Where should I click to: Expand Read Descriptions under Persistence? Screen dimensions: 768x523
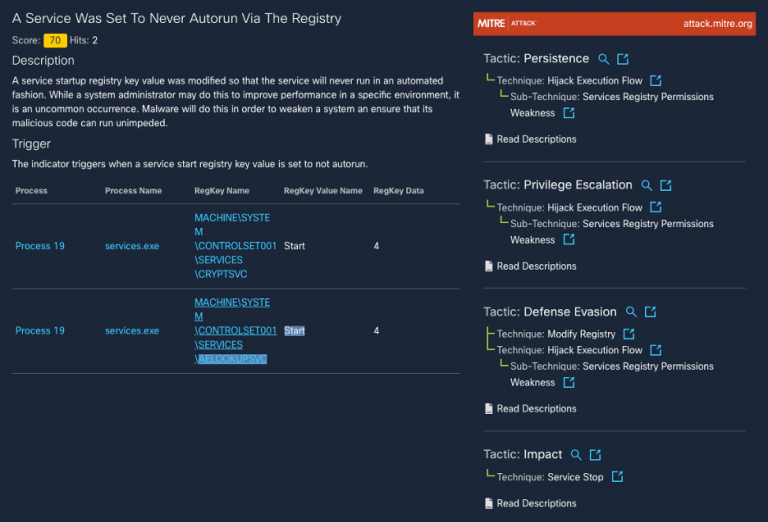pyautogui.click(x=529, y=139)
